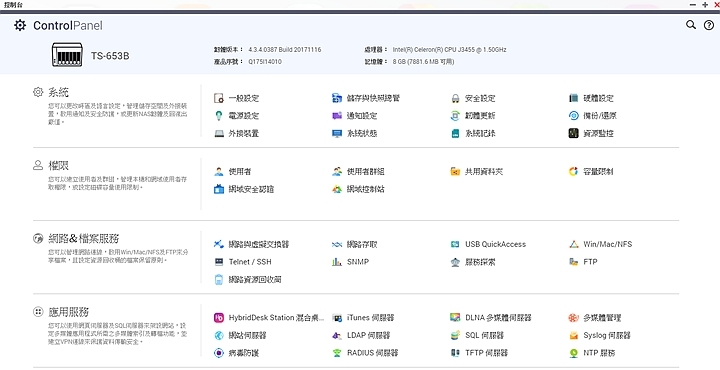Open the SNMP chart icon
This screenshot has height=370, width=720.
tap(337, 262)
